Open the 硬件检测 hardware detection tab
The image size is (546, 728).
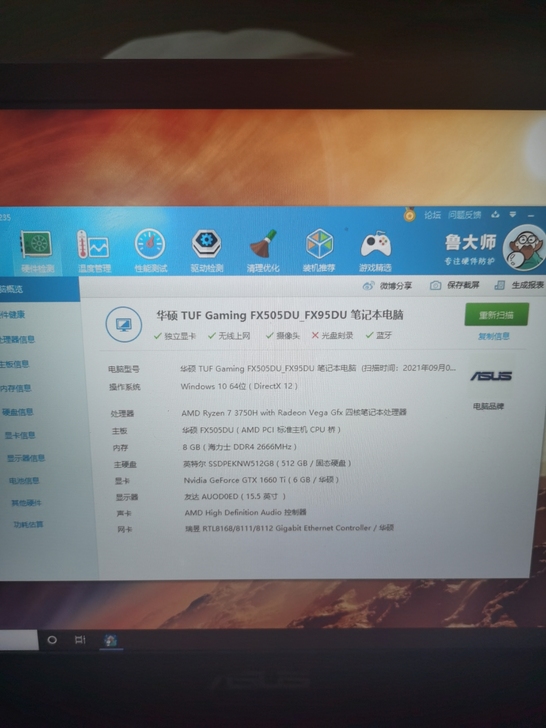(37, 251)
